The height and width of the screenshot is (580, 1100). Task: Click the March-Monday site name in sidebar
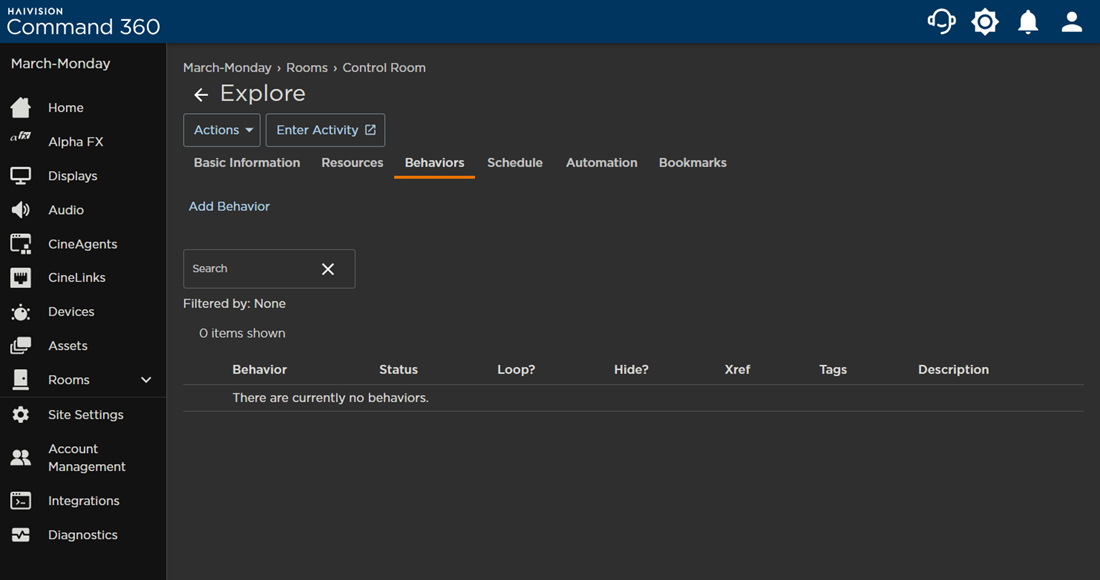tap(60, 64)
